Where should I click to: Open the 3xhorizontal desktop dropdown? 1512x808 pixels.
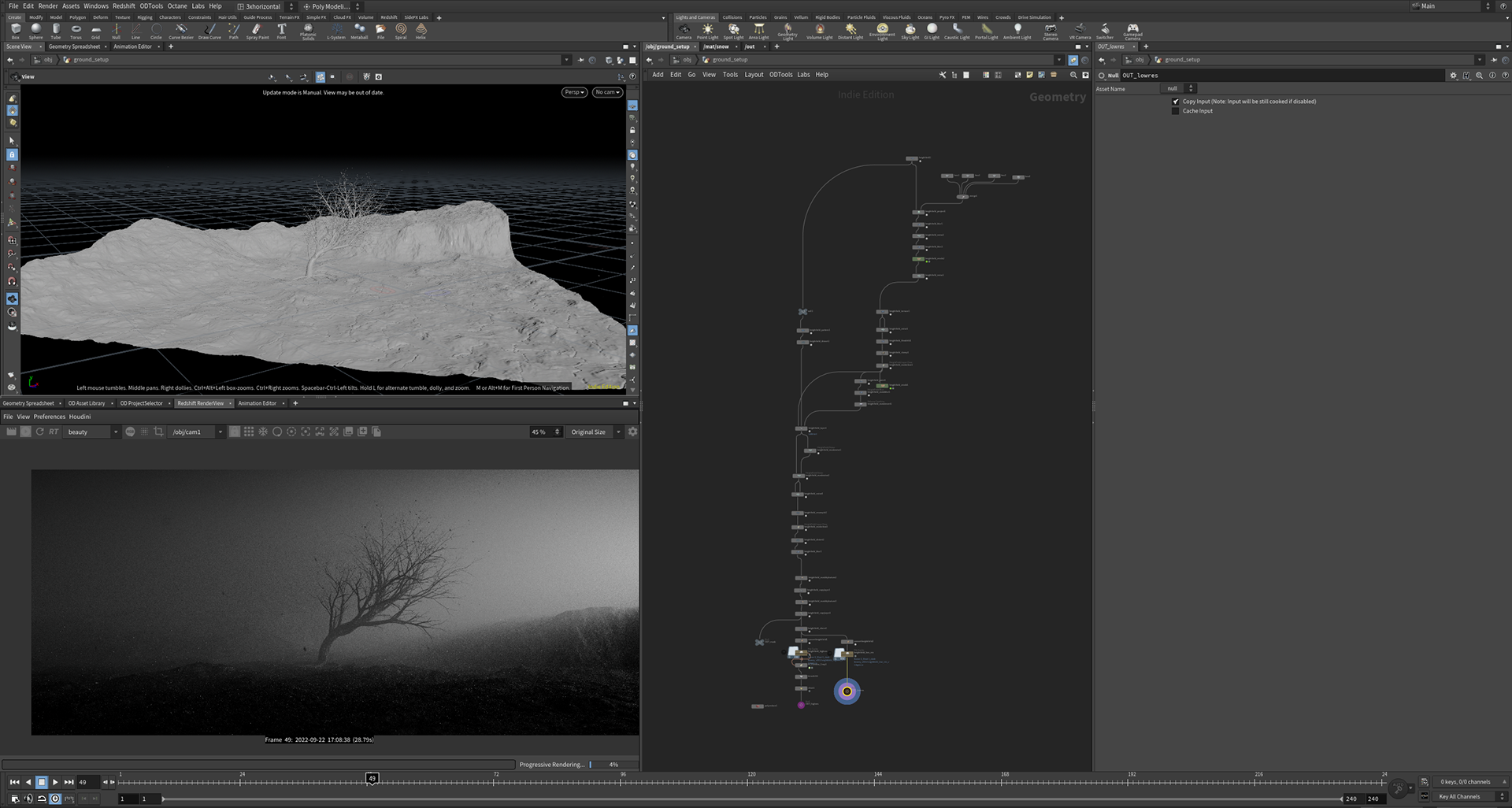click(266, 6)
